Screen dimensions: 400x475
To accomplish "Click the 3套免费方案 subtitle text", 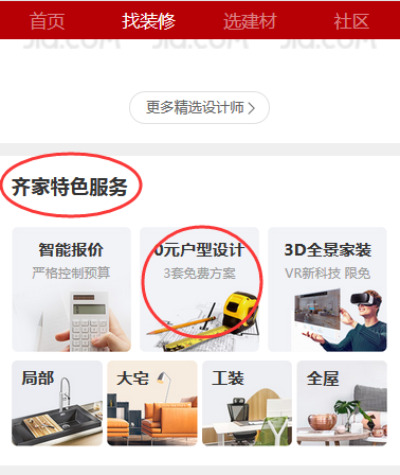I will pos(199,273).
